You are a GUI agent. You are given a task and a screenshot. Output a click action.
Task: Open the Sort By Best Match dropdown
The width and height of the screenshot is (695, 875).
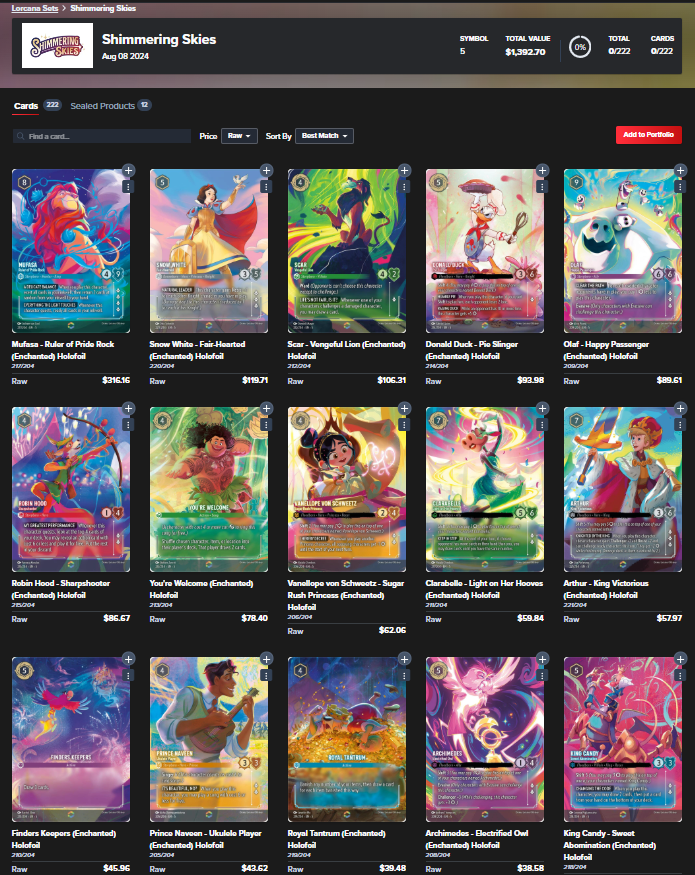(x=324, y=136)
